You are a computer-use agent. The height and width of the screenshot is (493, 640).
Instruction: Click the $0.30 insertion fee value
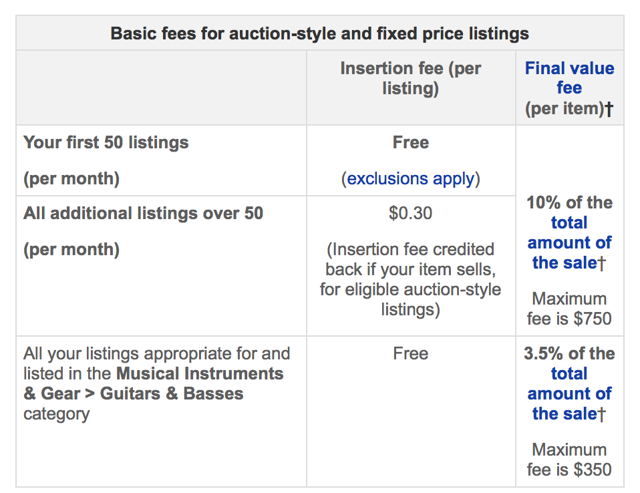click(411, 213)
